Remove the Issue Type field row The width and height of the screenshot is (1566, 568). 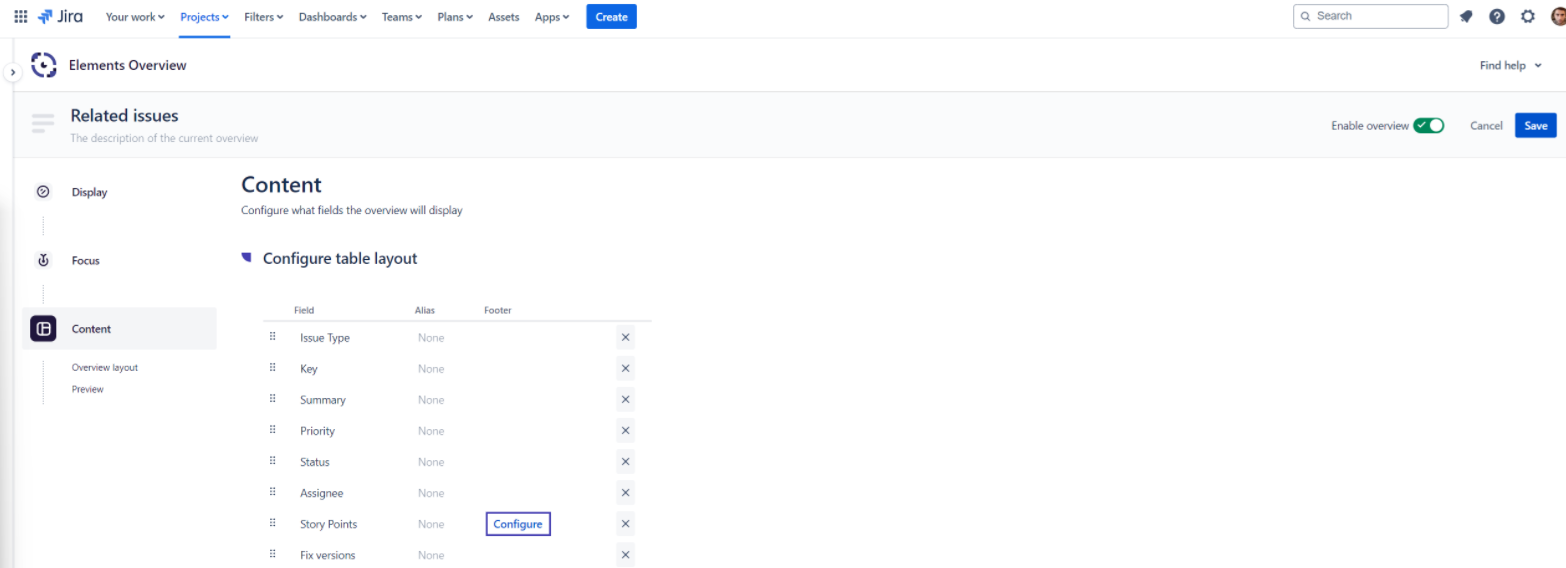(x=625, y=338)
